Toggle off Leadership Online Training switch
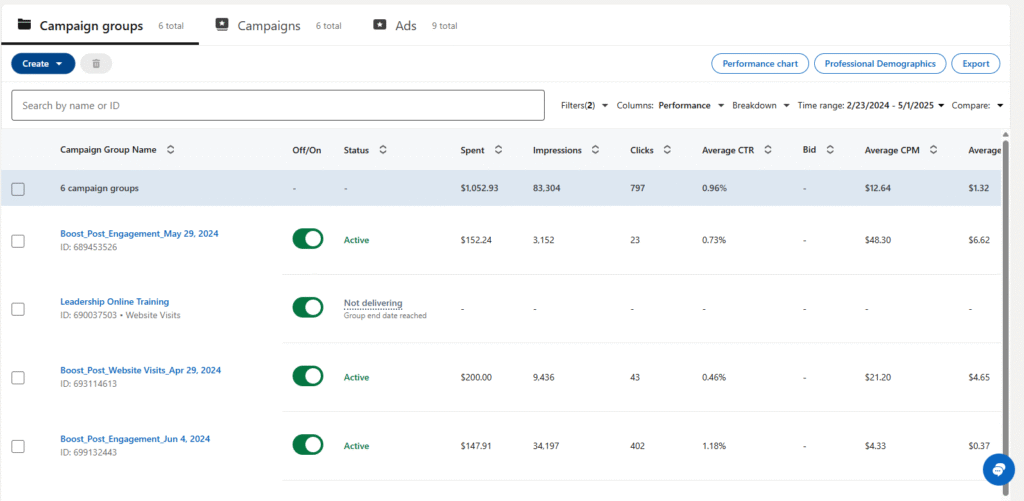 pos(308,307)
